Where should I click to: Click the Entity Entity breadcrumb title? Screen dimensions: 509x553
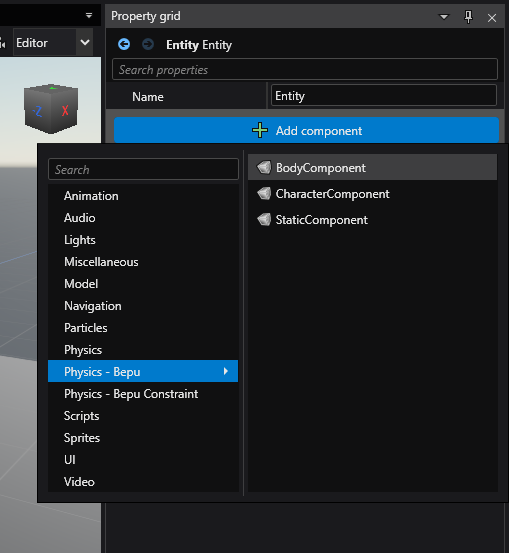click(x=199, y=45)
